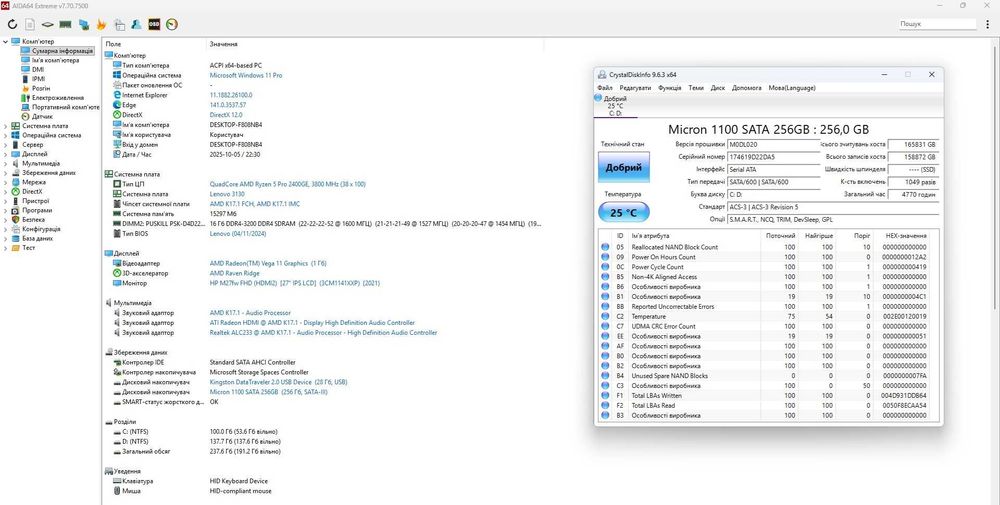Expand the Тест tree node
Screen dimensions: 1000x505
(x=6, y=247)
